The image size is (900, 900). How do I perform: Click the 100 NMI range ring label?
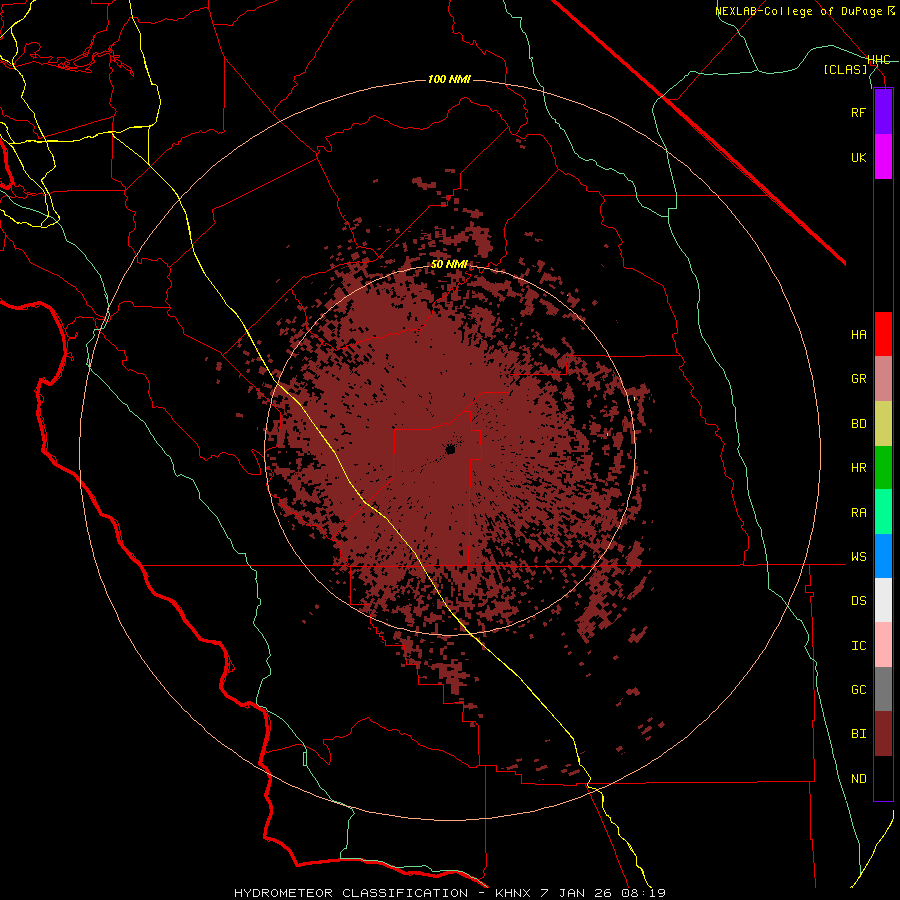[x=449, y=79]
